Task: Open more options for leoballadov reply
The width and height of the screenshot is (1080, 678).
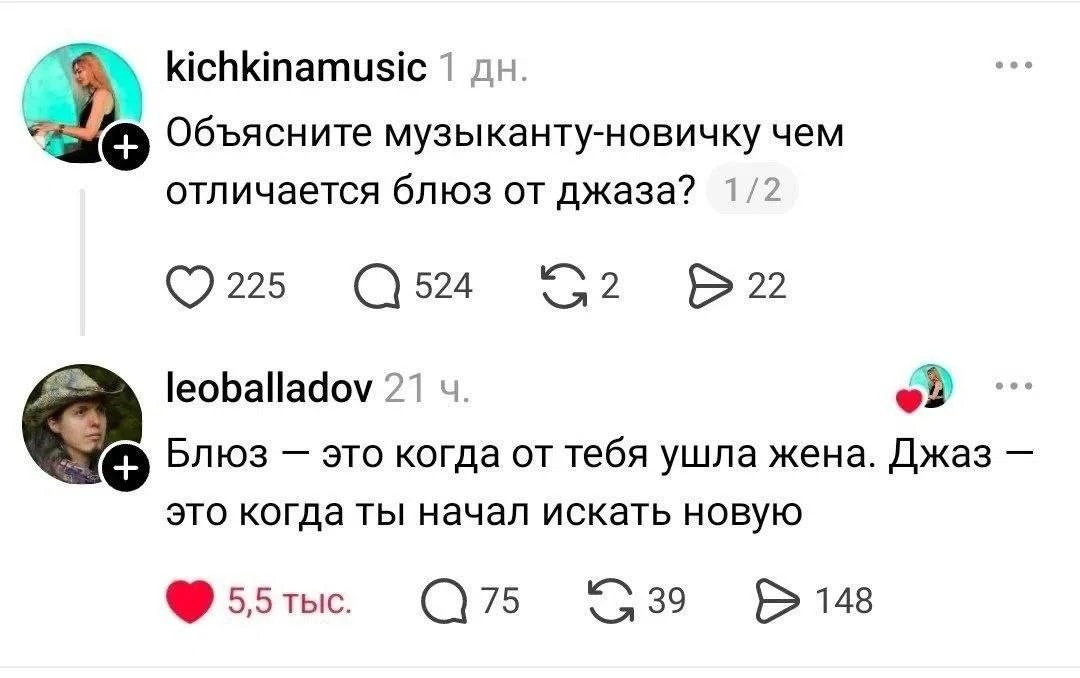Action: [1015, 386]
